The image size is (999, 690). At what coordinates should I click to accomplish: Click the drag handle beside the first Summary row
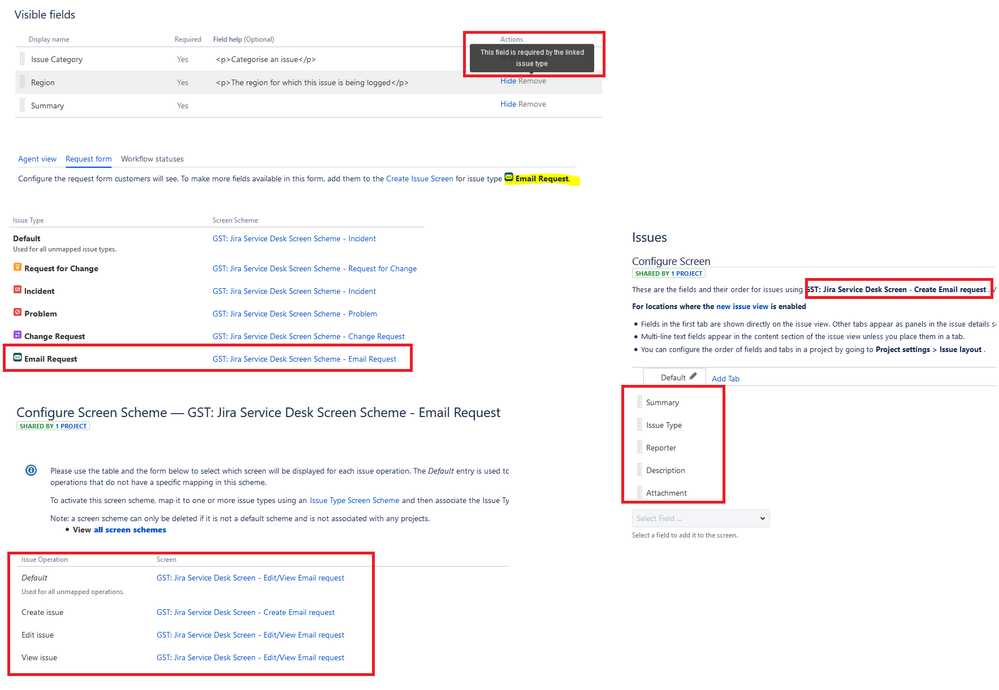(22, 105)
